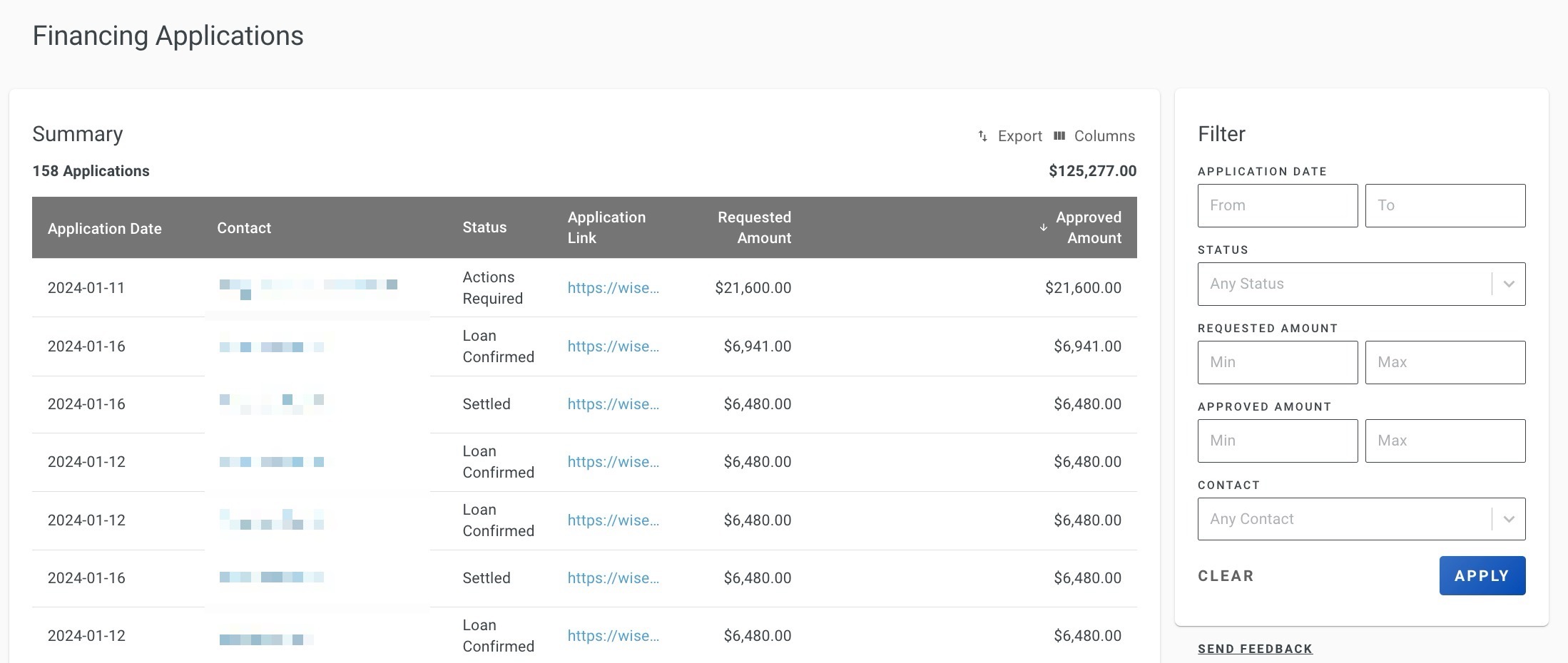The image size is (1568, 663).
Task: Click the Filter panel heading
Action: [x=1221, y=134]
